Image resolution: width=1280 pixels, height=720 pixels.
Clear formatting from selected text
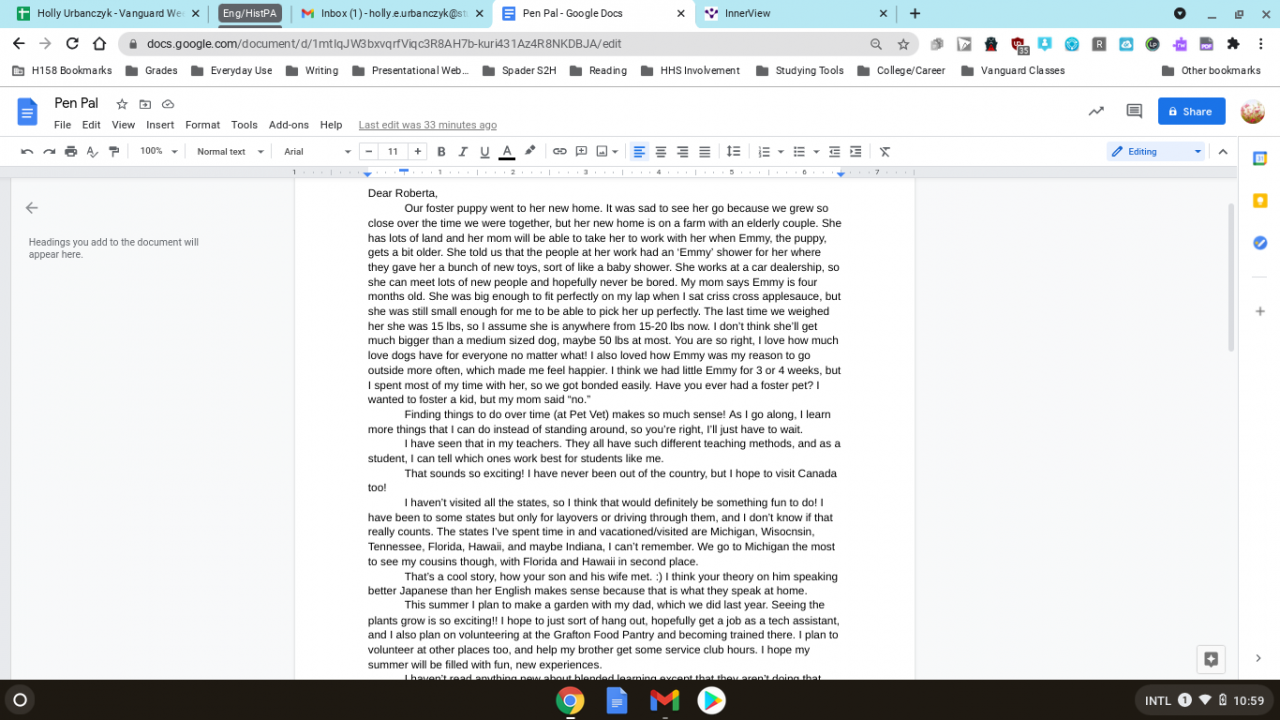[x=885, y=152]
